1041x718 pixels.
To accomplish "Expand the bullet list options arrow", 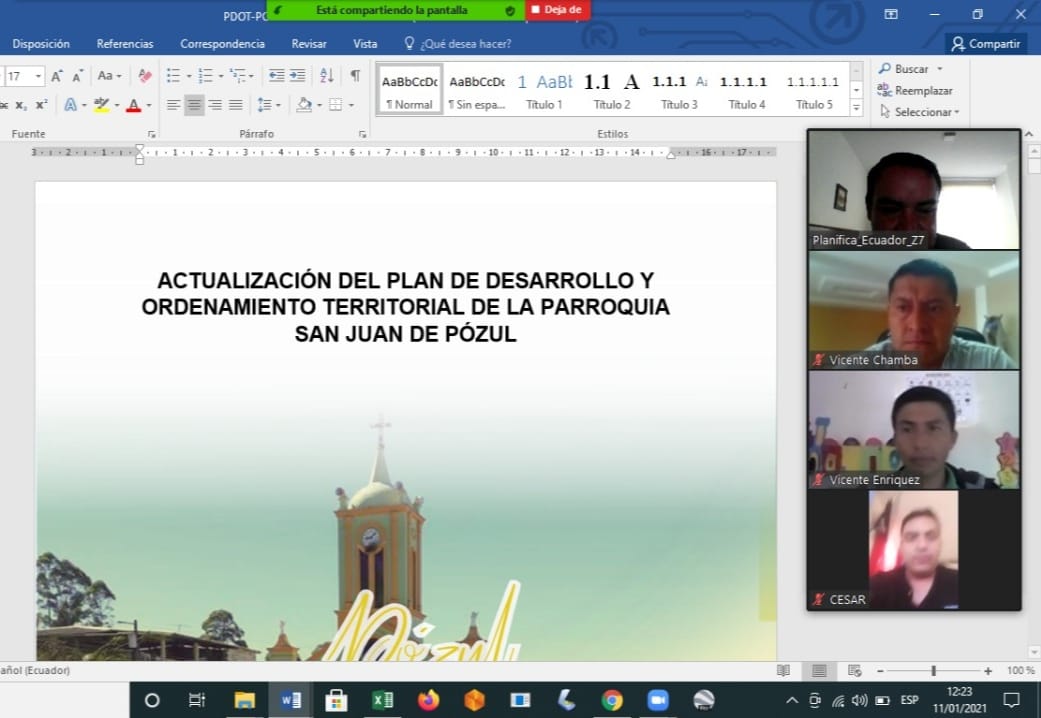I will tap(187, 75).
